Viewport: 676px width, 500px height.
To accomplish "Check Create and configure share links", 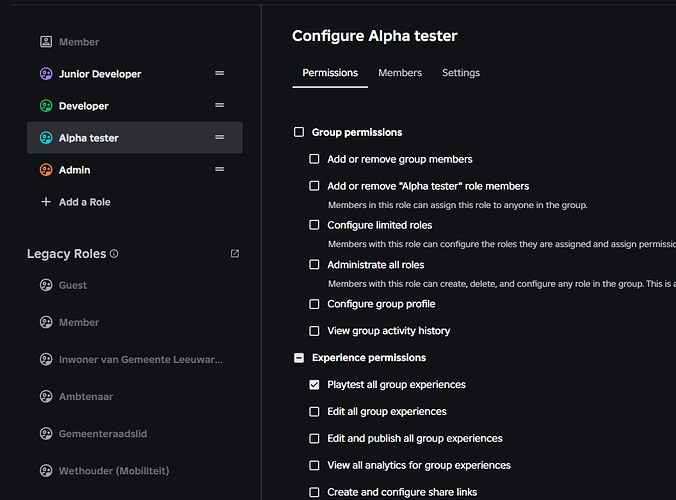I will [x=314, y=492].
